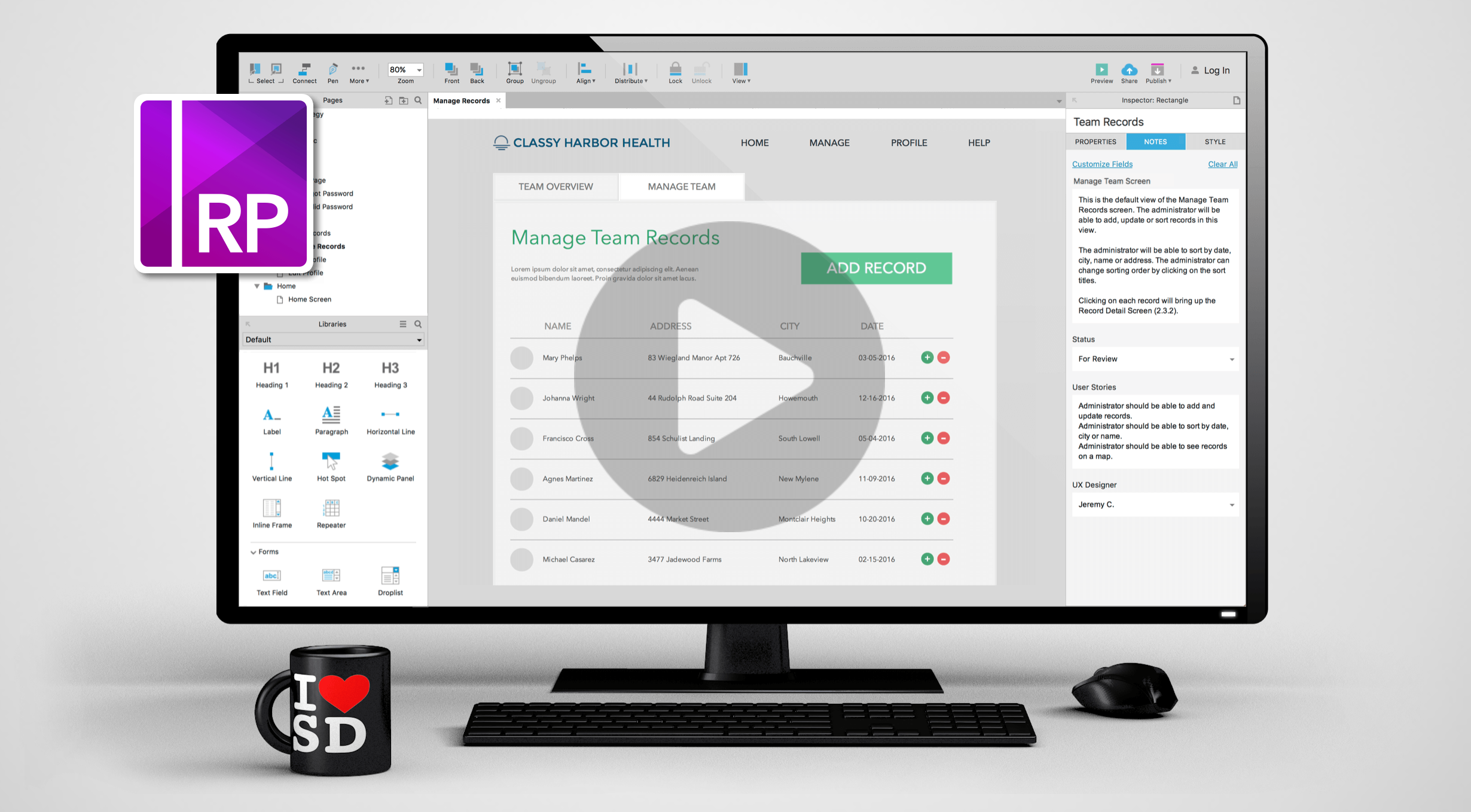Pick the Repeater widget
1471x812 pixels.
tap(331, 514)
